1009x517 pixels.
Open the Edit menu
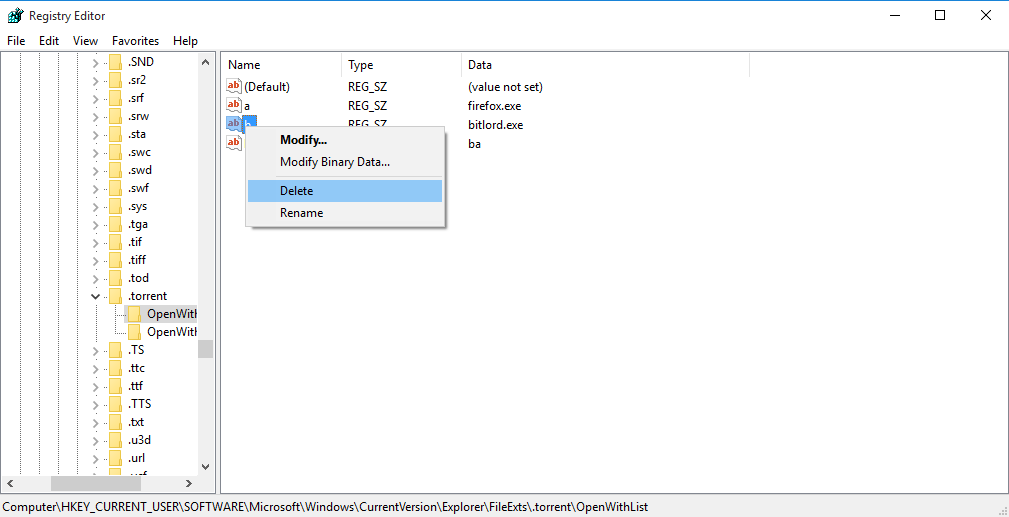point(49,41)
